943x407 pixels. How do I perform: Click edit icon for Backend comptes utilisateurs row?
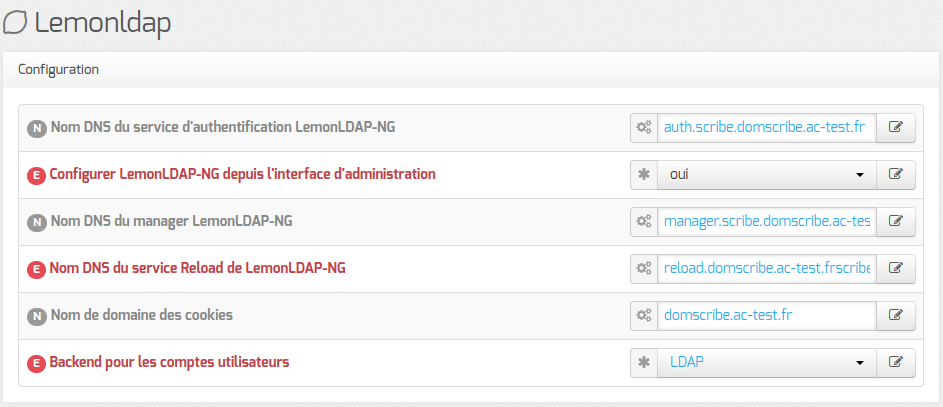click(x=896, y=362)
